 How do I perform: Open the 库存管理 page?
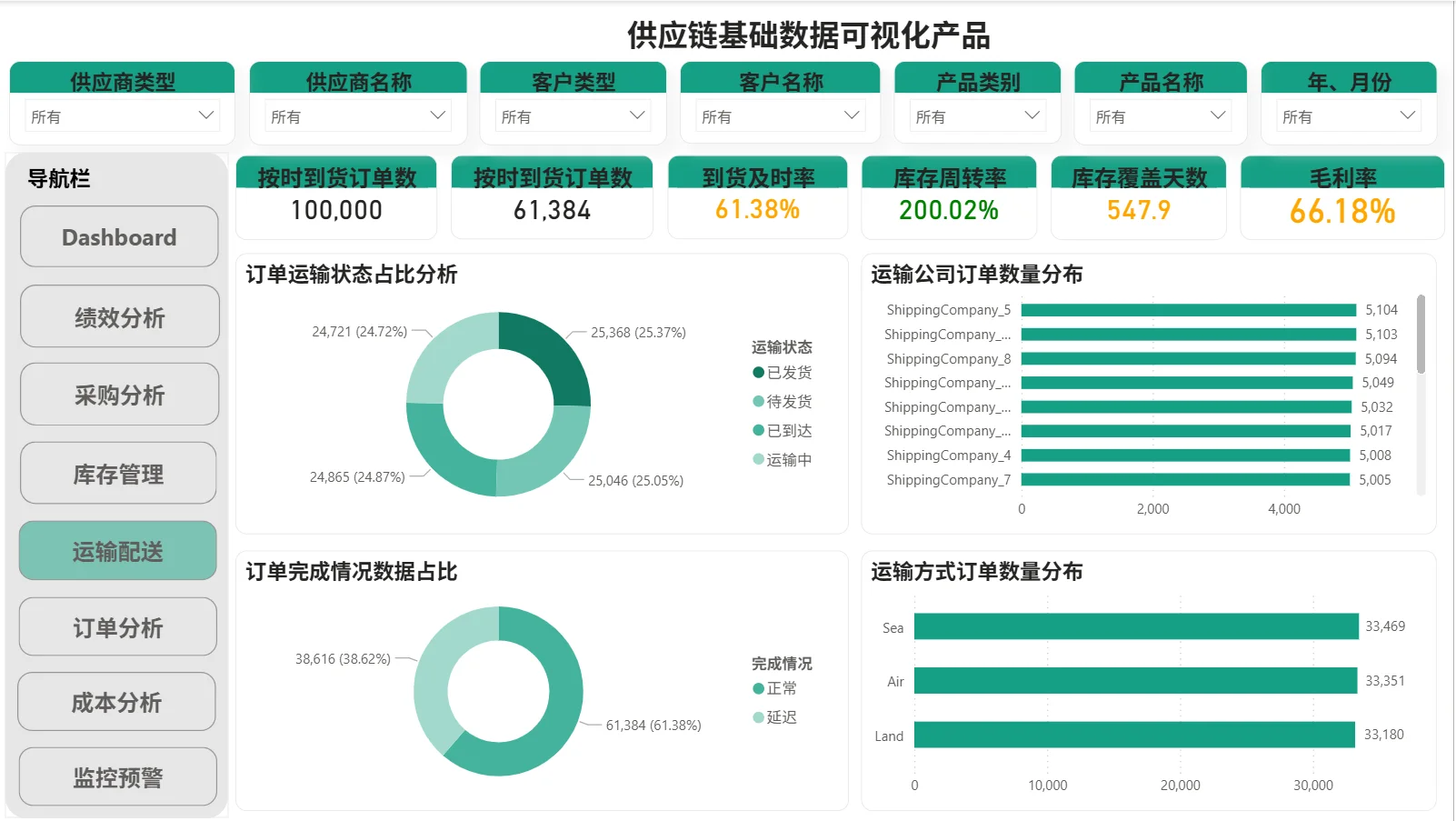[118, 474]
